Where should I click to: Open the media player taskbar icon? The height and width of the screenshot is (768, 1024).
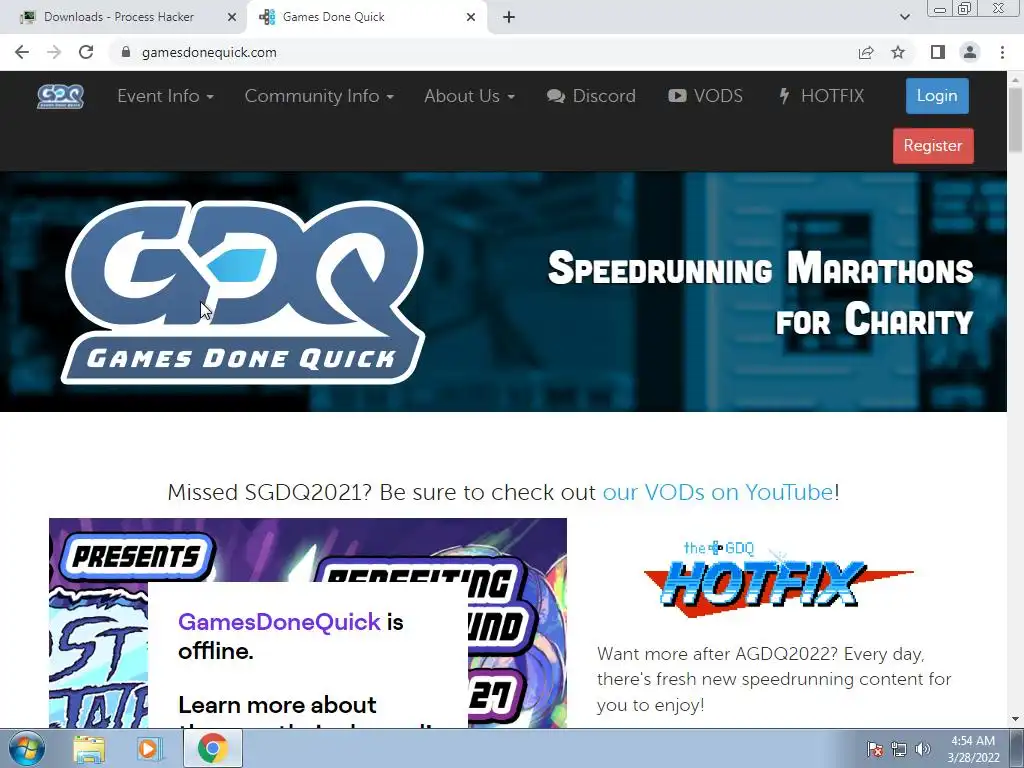tap(150, 748)
